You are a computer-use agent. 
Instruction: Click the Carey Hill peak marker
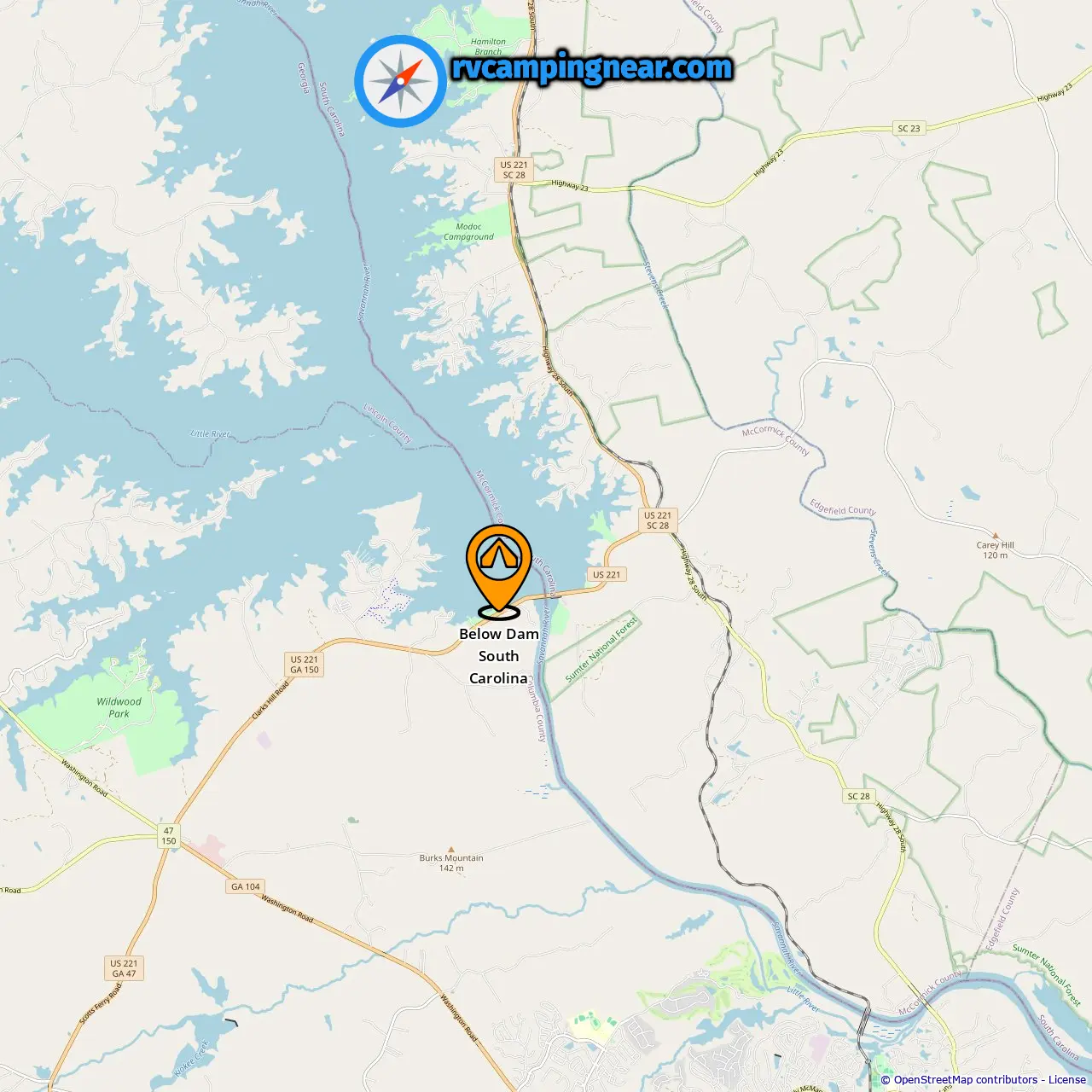coord(995,536)
